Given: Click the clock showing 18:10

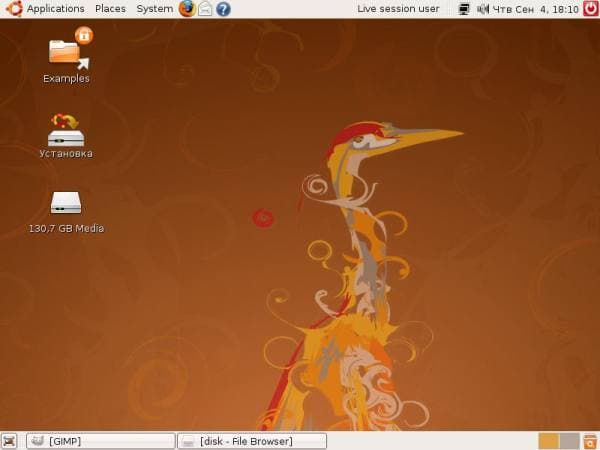Looking at the screenshot, I should 535,9.
